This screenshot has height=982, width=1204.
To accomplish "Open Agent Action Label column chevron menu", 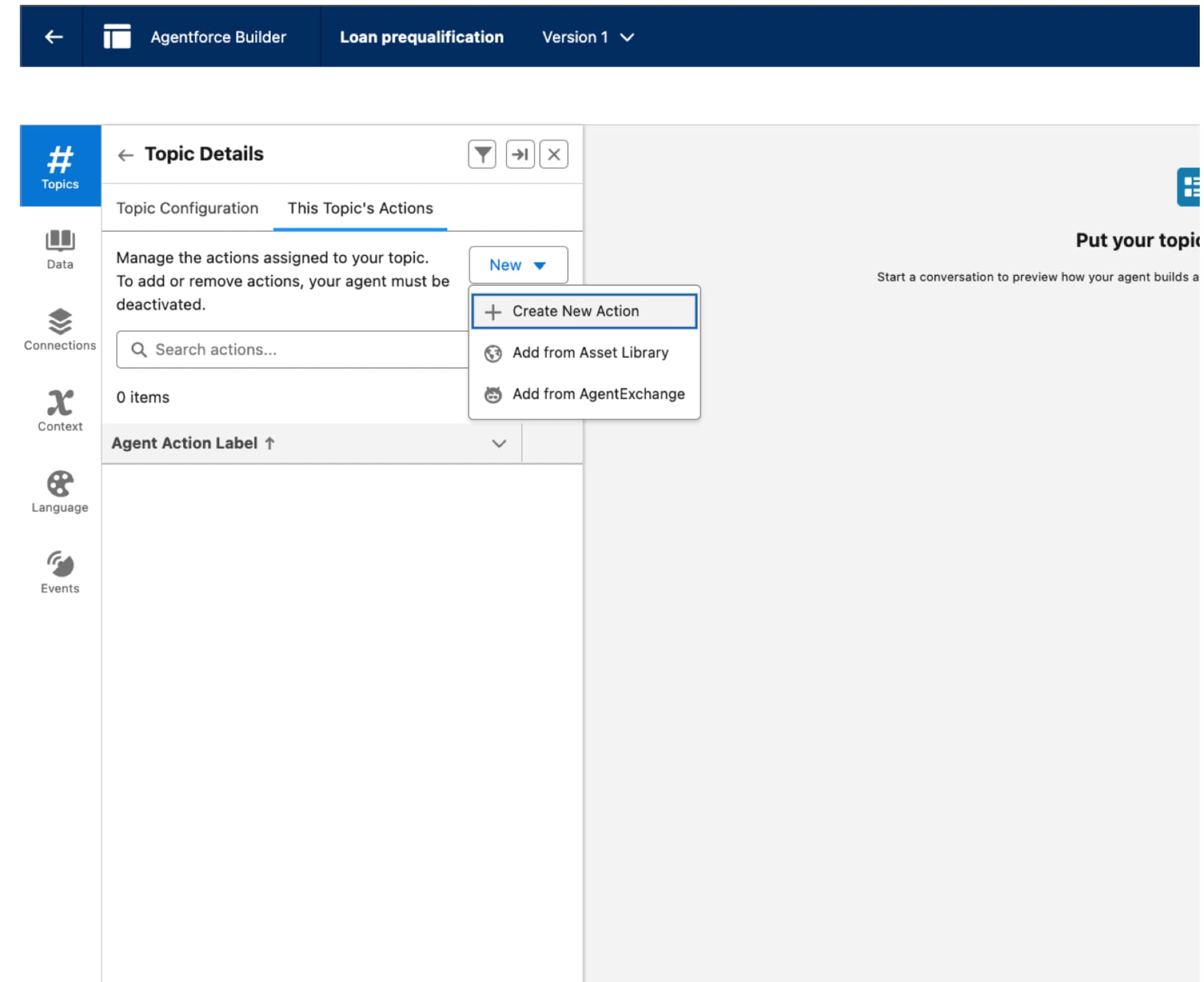I will click(498, 443).
